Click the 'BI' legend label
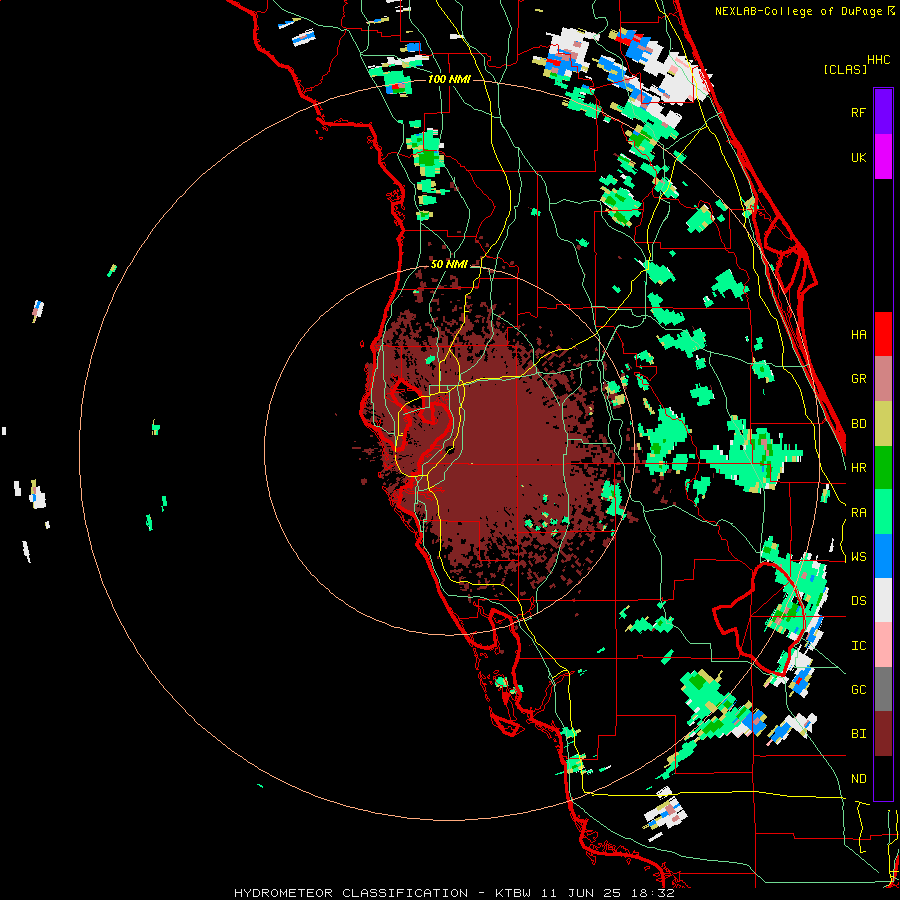This screenshot has width=900, height=900. pyautogui.click(x=858, y=734)
